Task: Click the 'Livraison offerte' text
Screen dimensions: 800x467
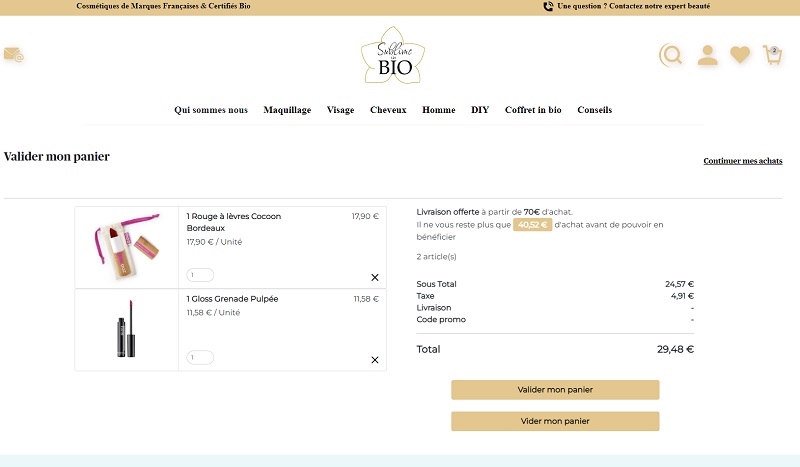Action: [x=447, y=212]
